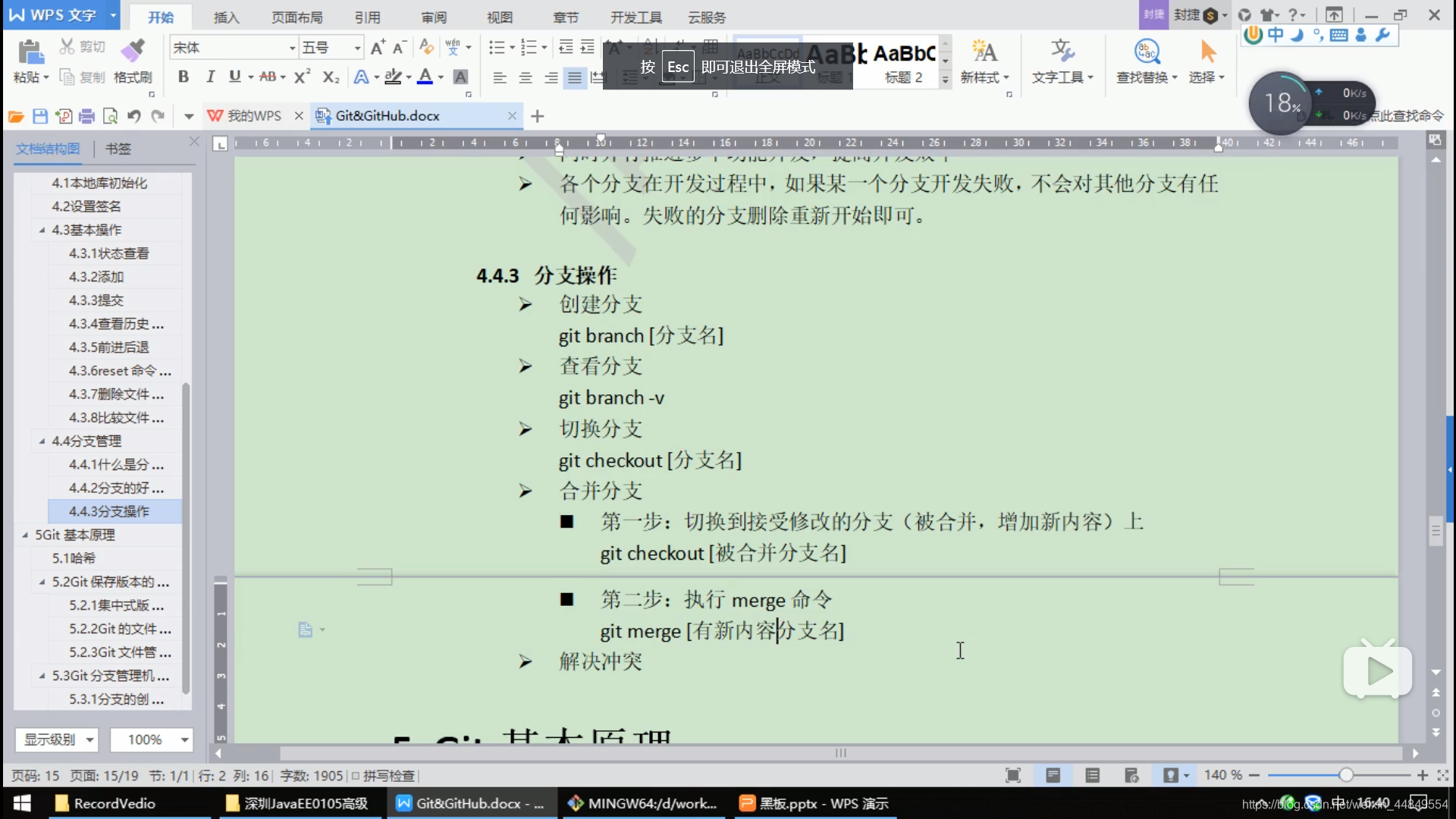1456x819 pixels.
Task: Apply the text highlight color
Action: [393, 77]
